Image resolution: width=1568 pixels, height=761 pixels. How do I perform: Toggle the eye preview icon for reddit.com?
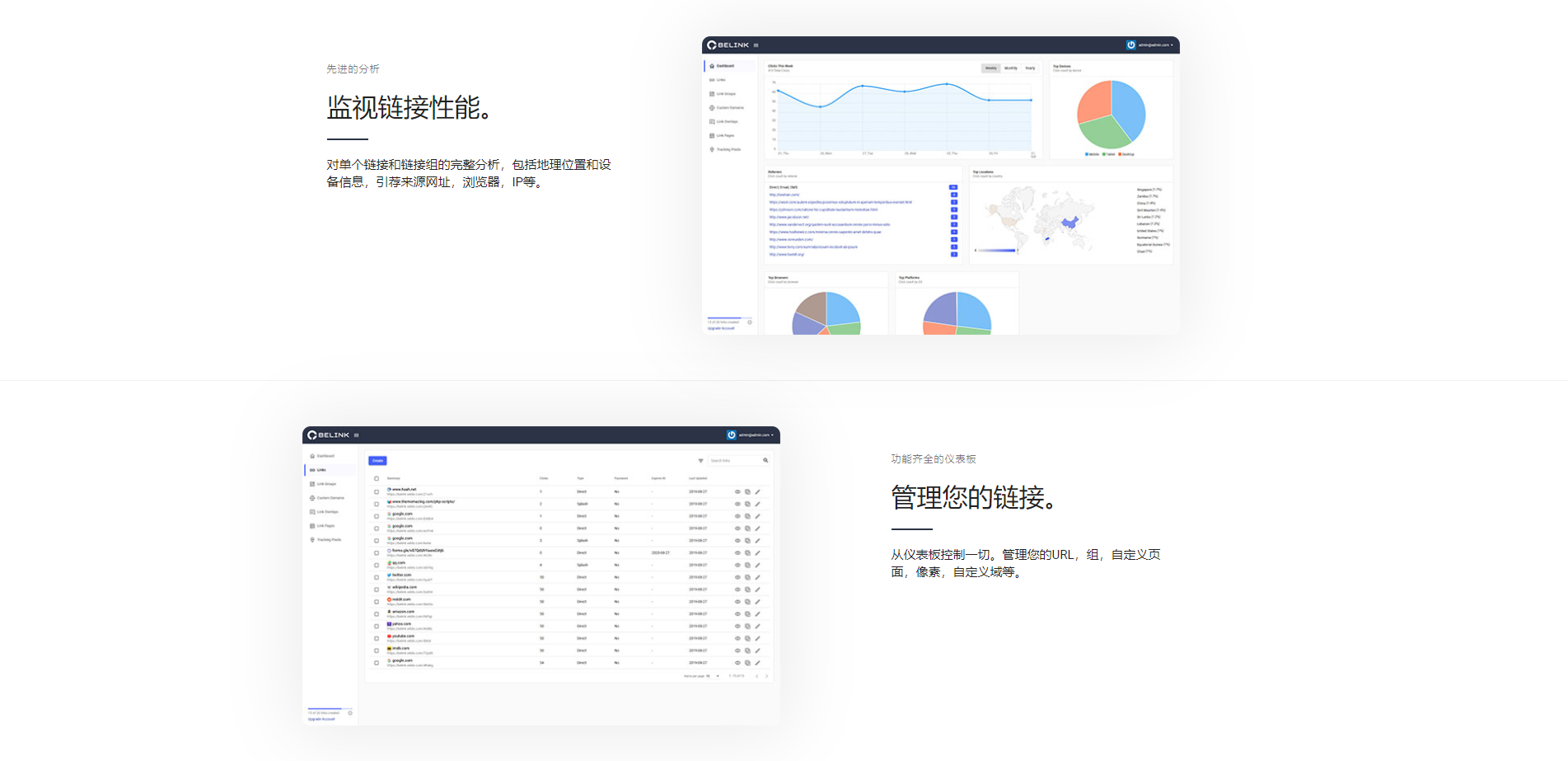point(737,601)
